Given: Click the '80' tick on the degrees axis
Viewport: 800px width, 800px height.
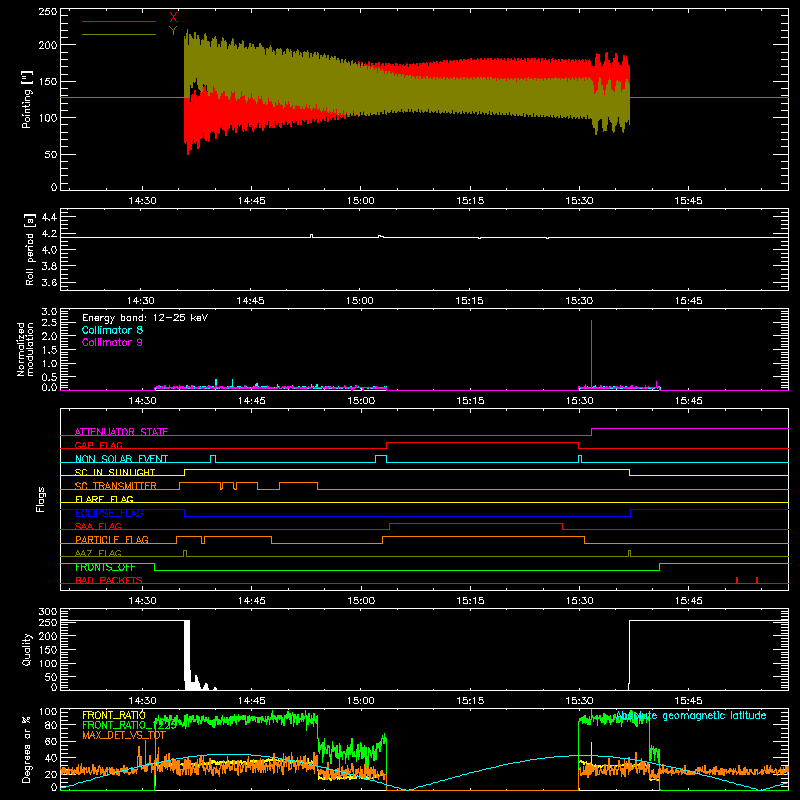Looking at the screenshot, I should click(51, 725).
